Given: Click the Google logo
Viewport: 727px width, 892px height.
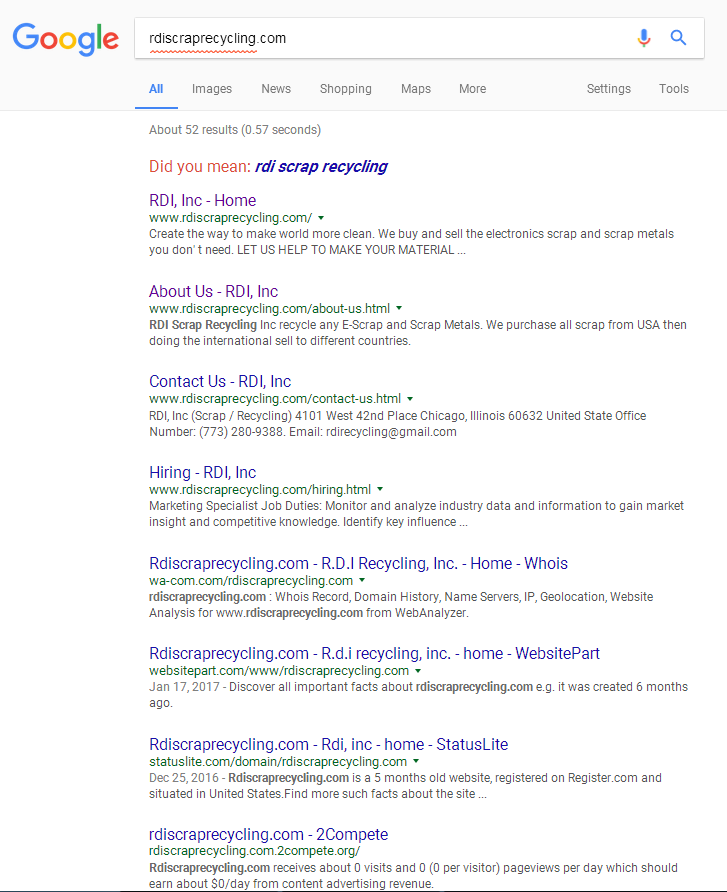Looking at the screenshot, I should 66,39.
